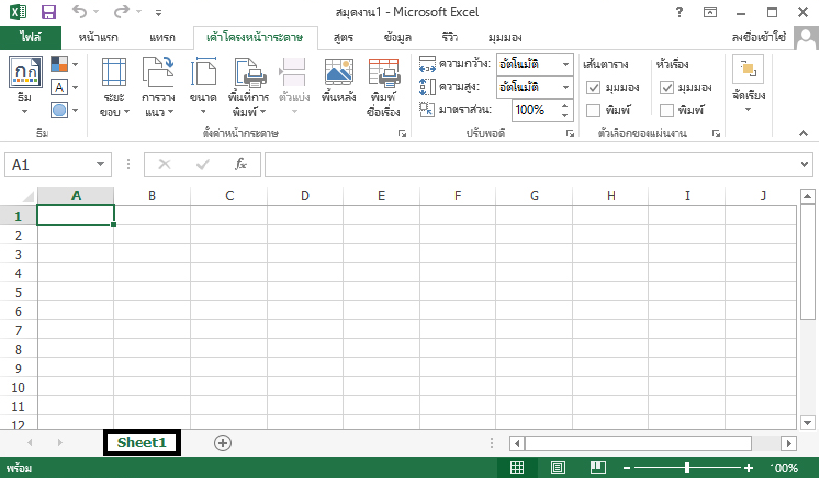This screenshot has height=478, width=819.
Task: Add a new sheet with the plus button
Action: 222,442
